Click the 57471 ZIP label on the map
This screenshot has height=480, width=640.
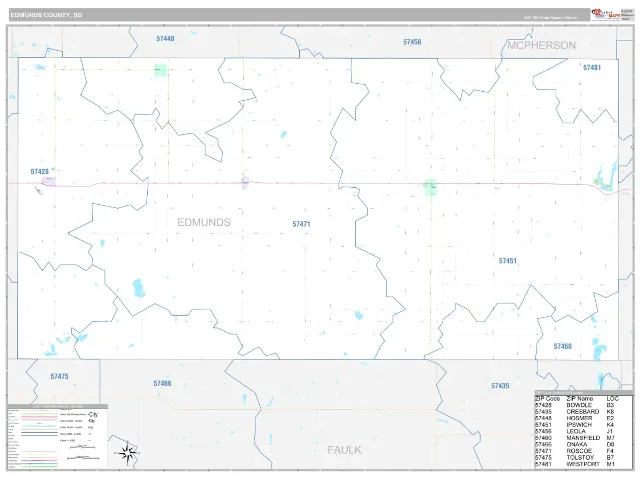(x=301, y=224)
